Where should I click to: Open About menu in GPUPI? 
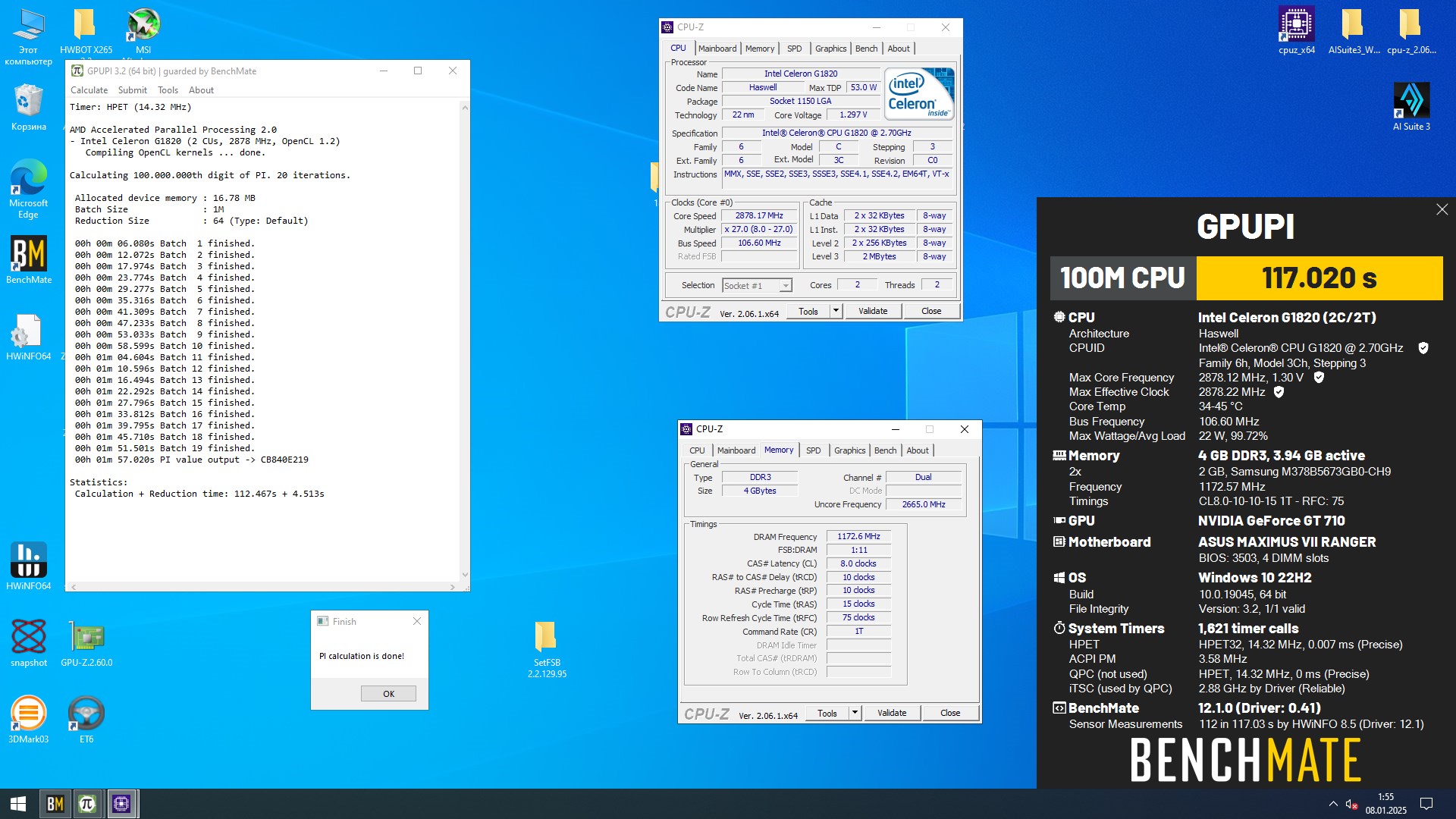201,89
